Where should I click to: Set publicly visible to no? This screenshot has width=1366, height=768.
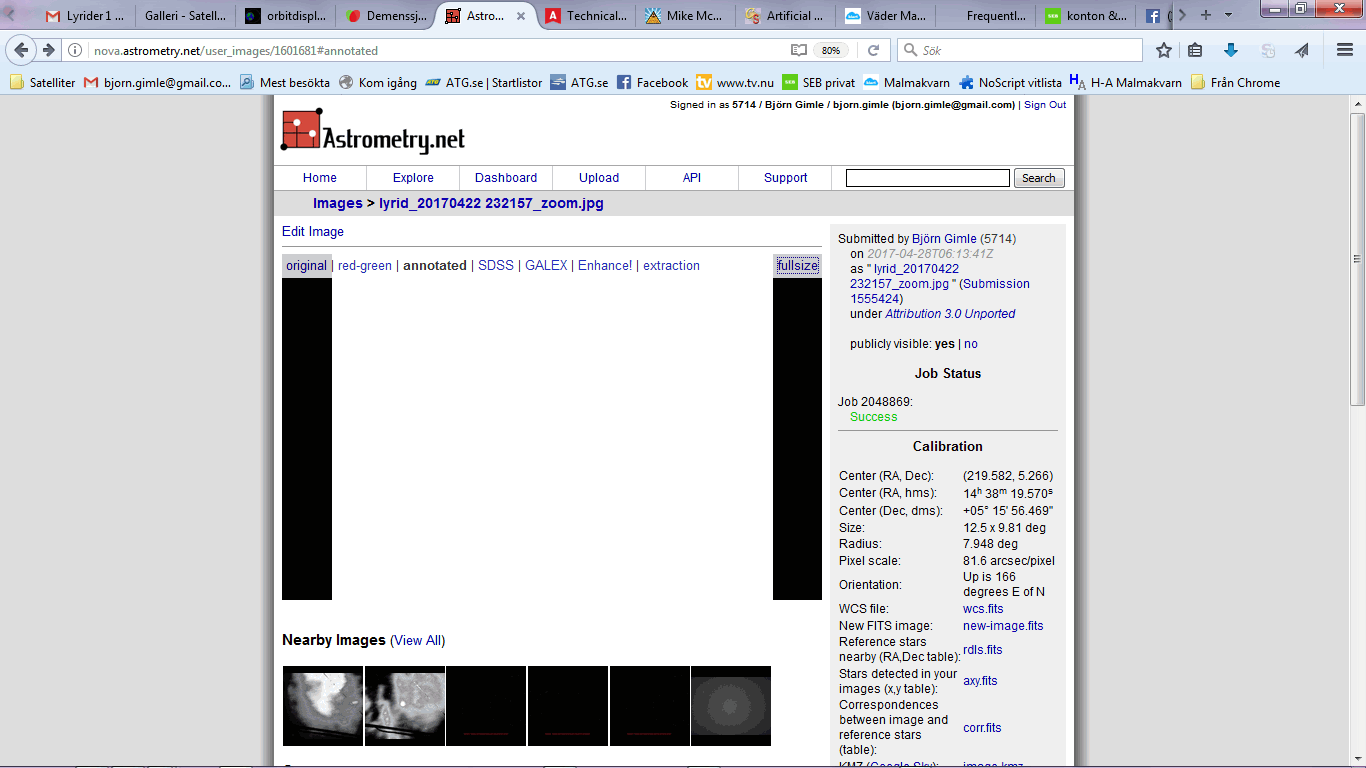pos(970,344)
